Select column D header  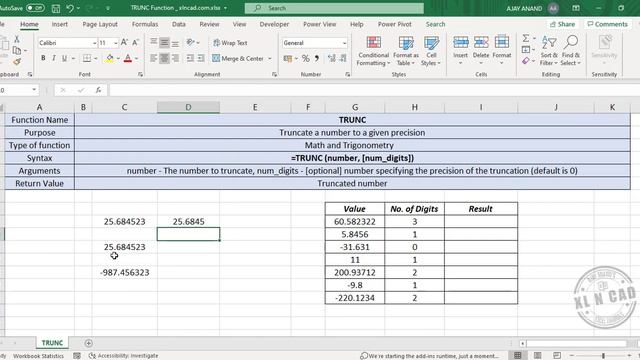tap(188, 107)
